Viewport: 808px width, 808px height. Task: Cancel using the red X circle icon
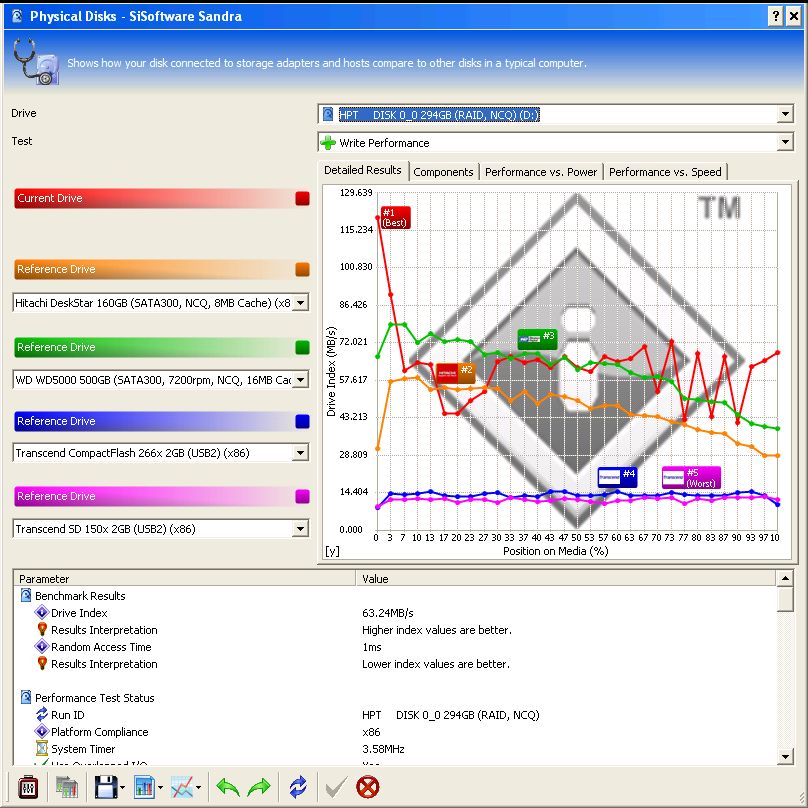pyautogui.click(x=367, y=787)
